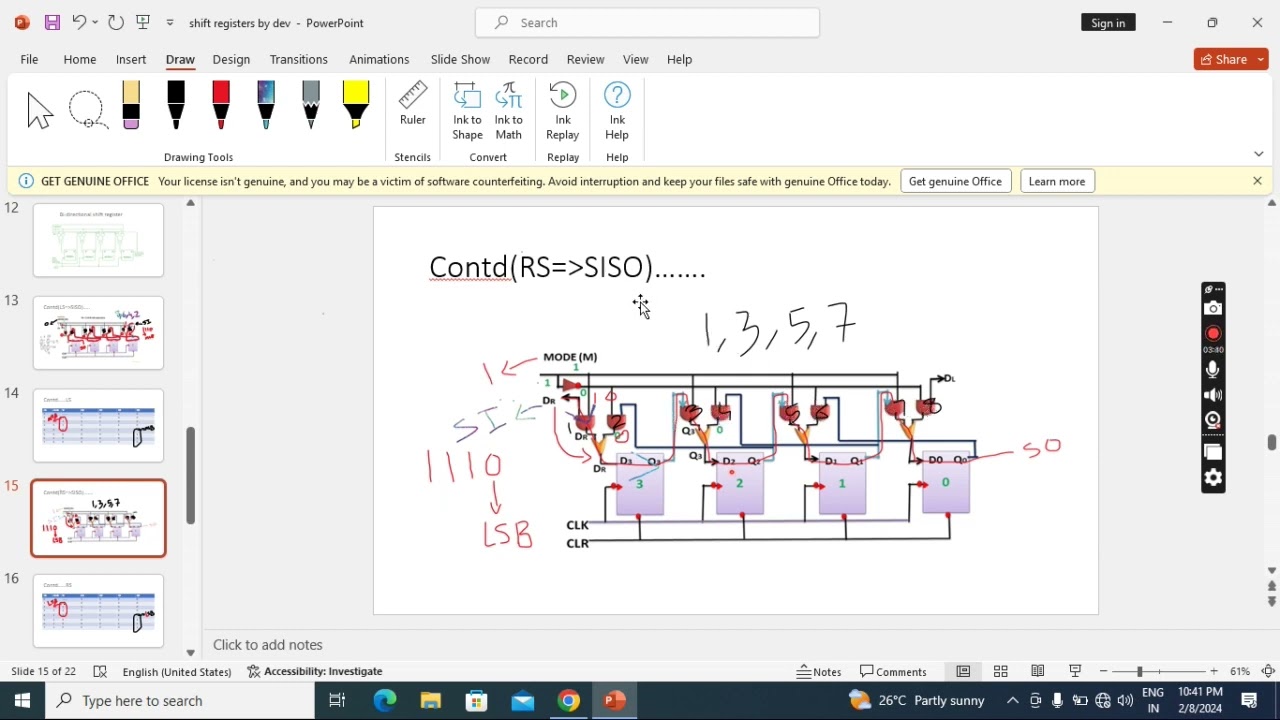Toggle the Ruler stencil
The image size is (1280, 720).
click(413, 104)
